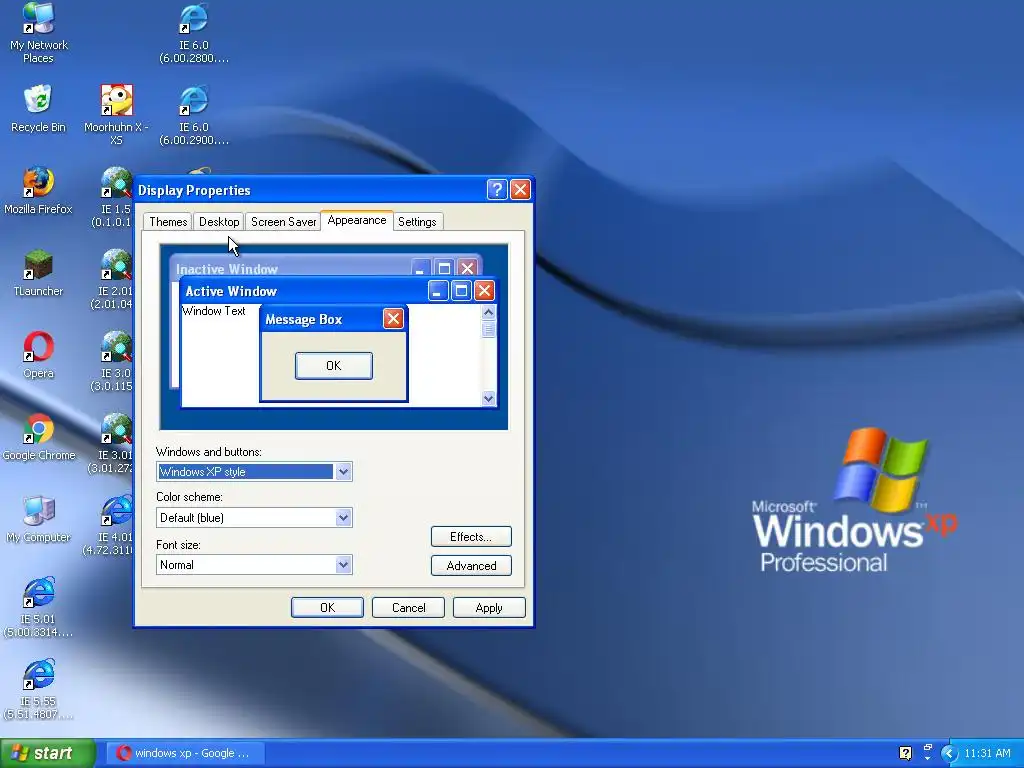Select the IE 5.01 desktop shortcut
Viewport: 1024px width, 768px height.
click(x=39, y=607)
